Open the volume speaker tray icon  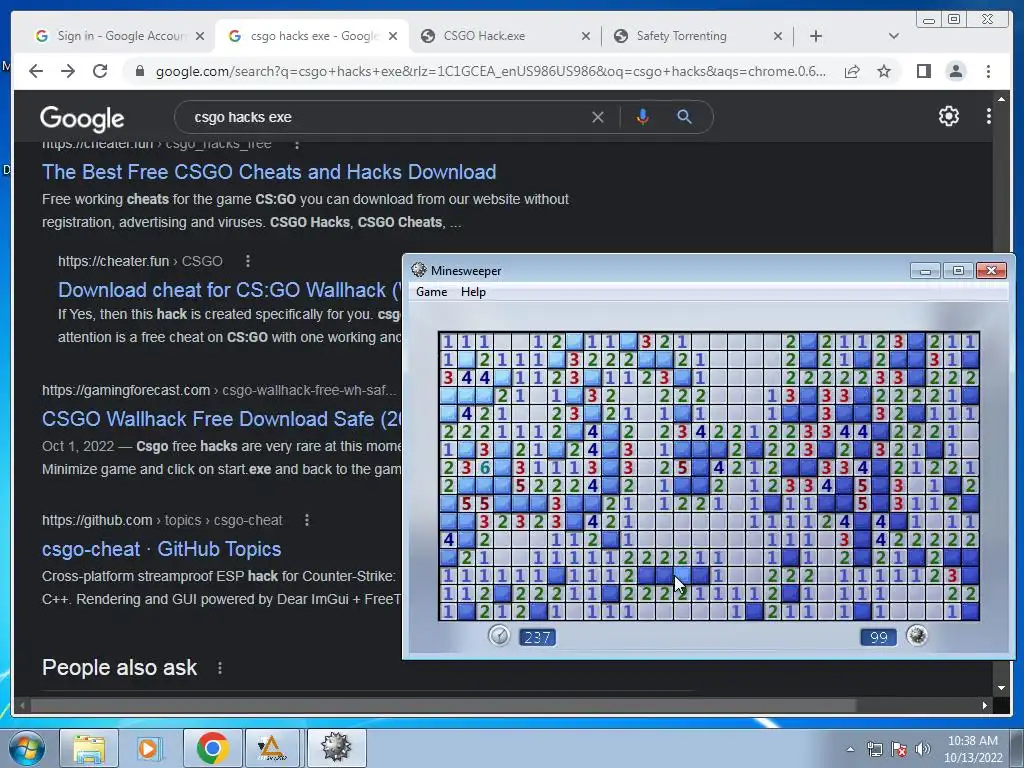coord(923,749)
